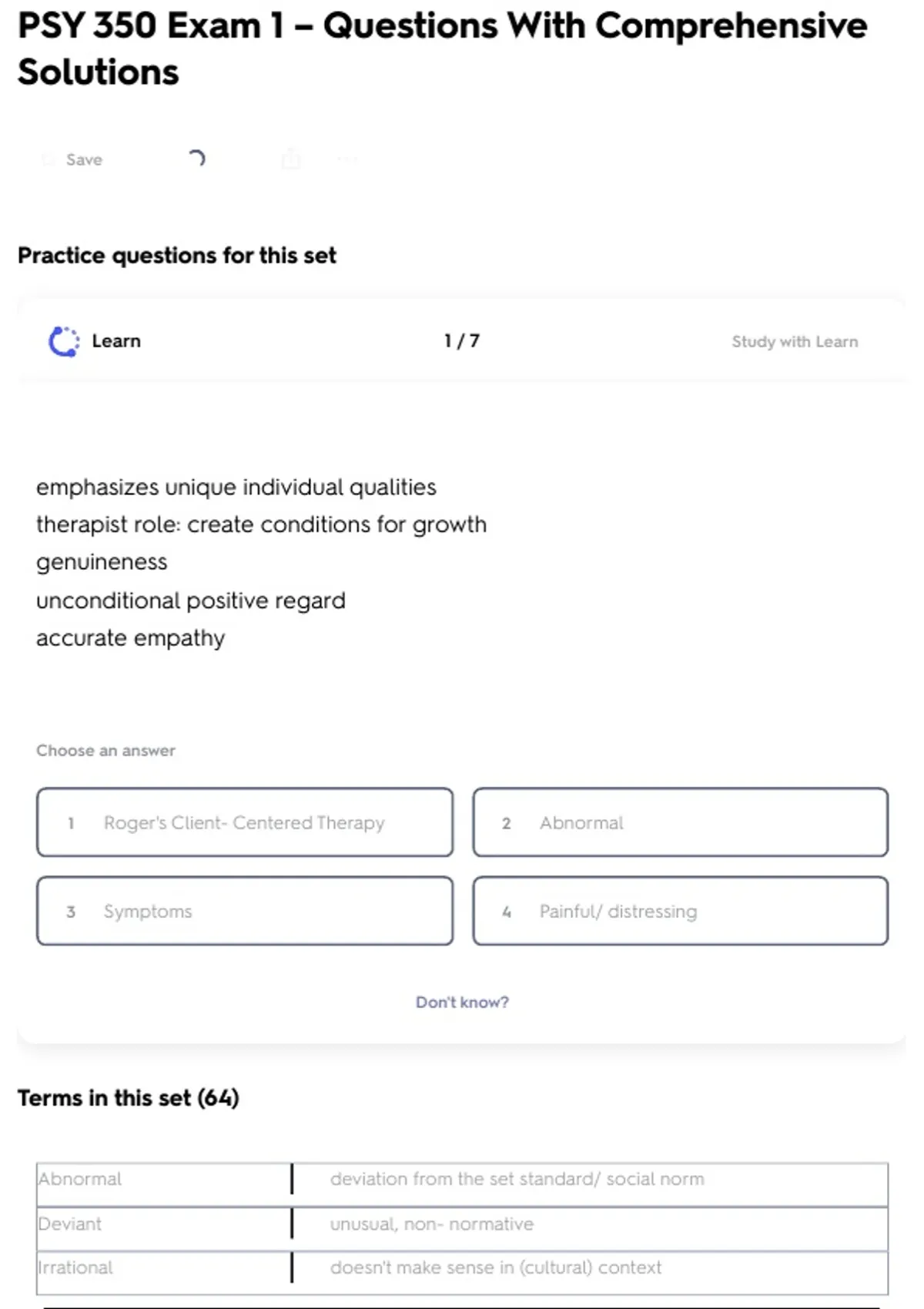Click the Terms in this set heading
924x1309 pixels.
(x=129, y=1097)
